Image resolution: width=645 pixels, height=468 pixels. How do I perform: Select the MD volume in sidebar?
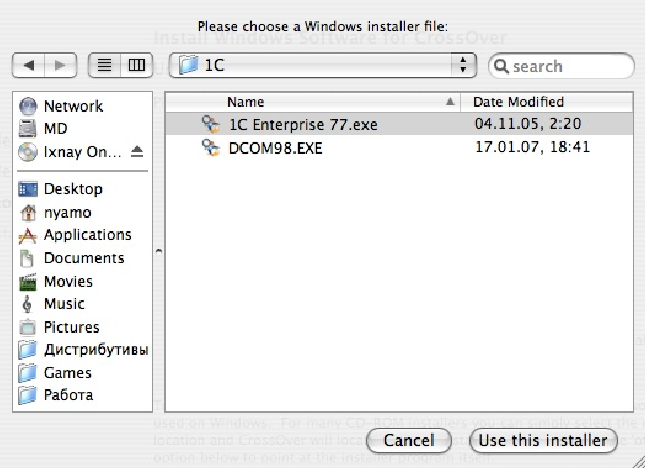(x=55, y=129)
